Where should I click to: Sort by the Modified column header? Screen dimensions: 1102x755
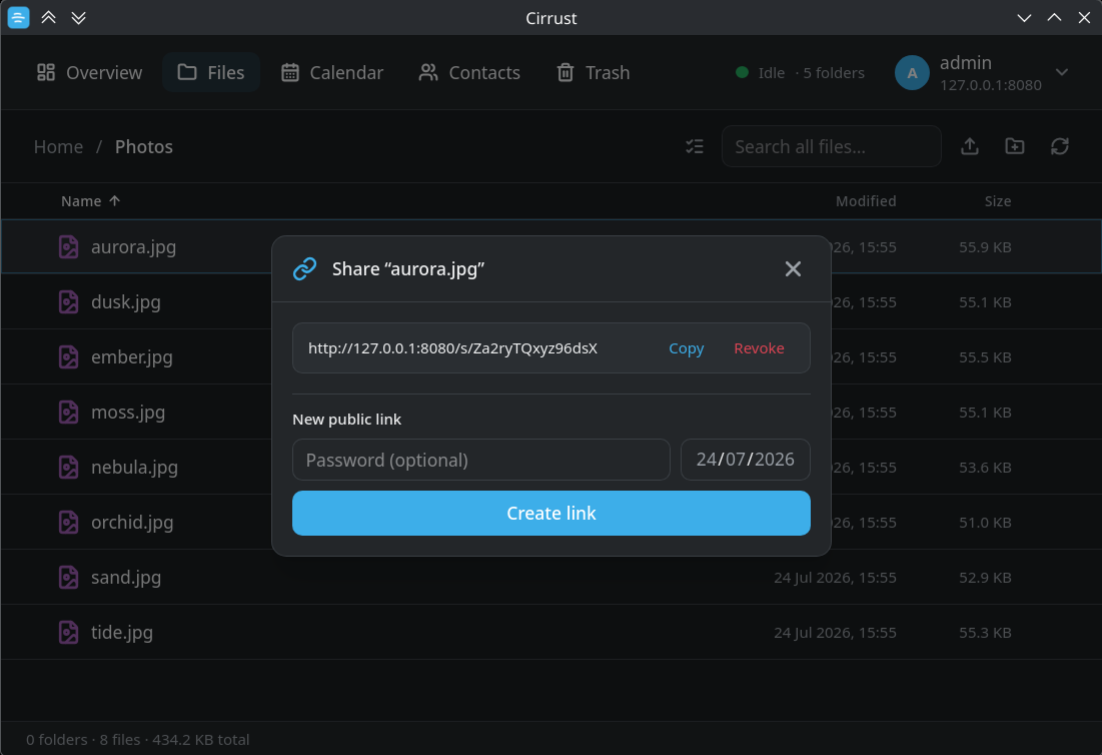coord(866,201)
